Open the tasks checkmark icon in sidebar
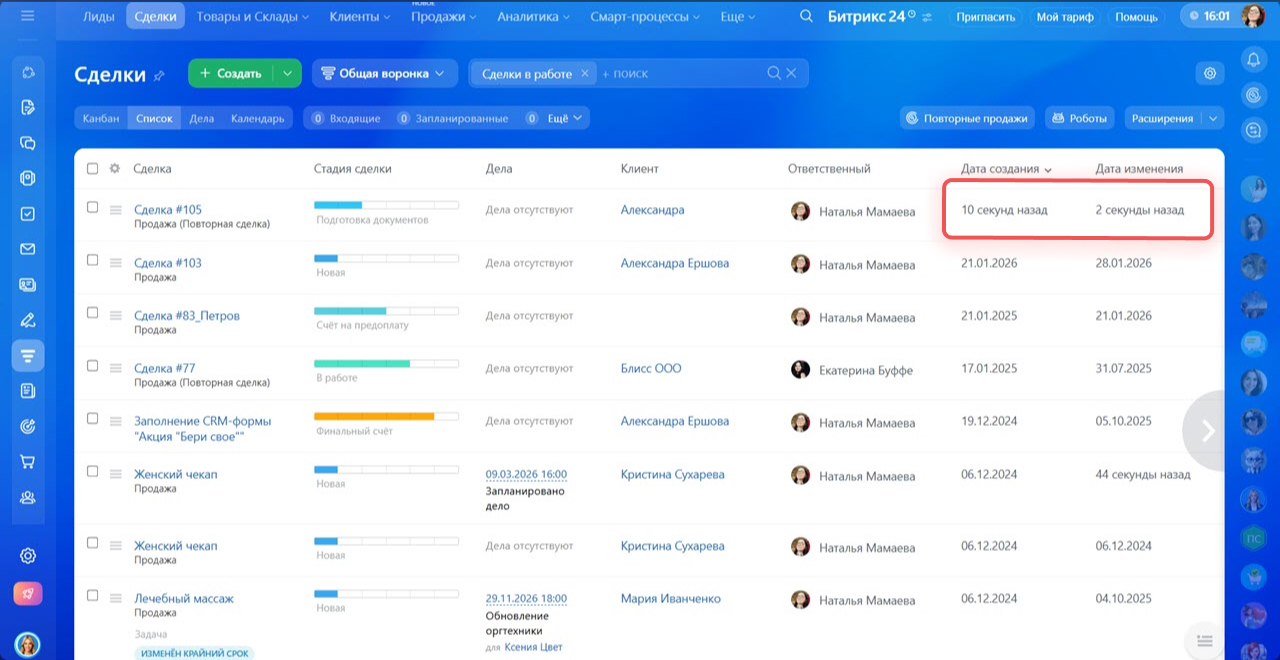The height and width of the screenshot is (660, 1280). tap(28, 214)
